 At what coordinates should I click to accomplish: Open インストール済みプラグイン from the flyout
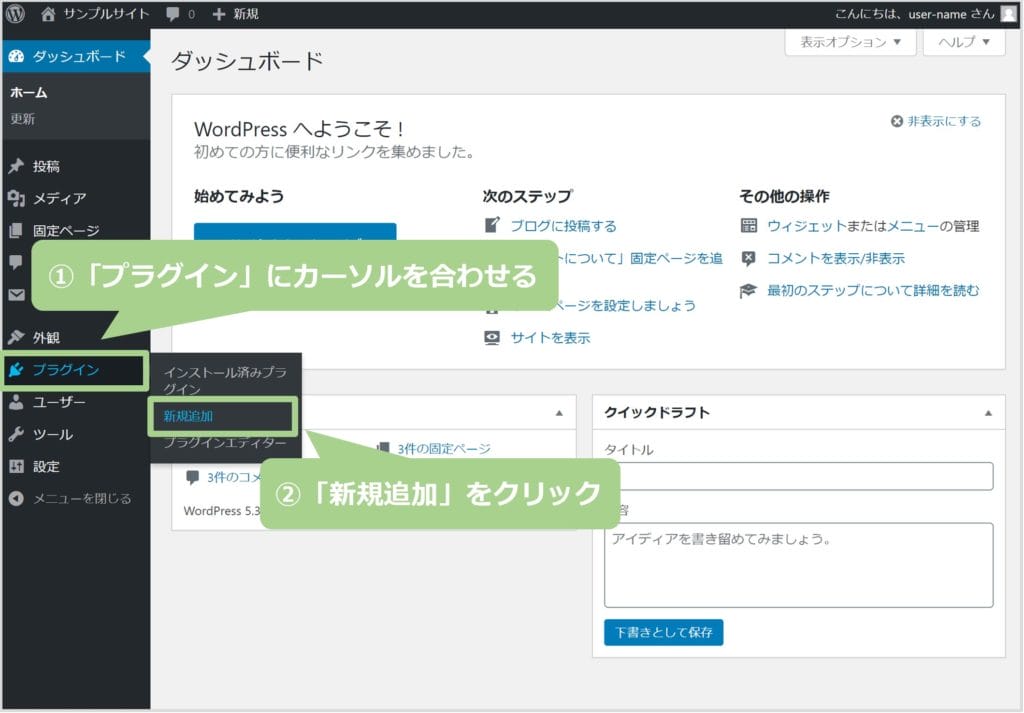coord(225,380)
